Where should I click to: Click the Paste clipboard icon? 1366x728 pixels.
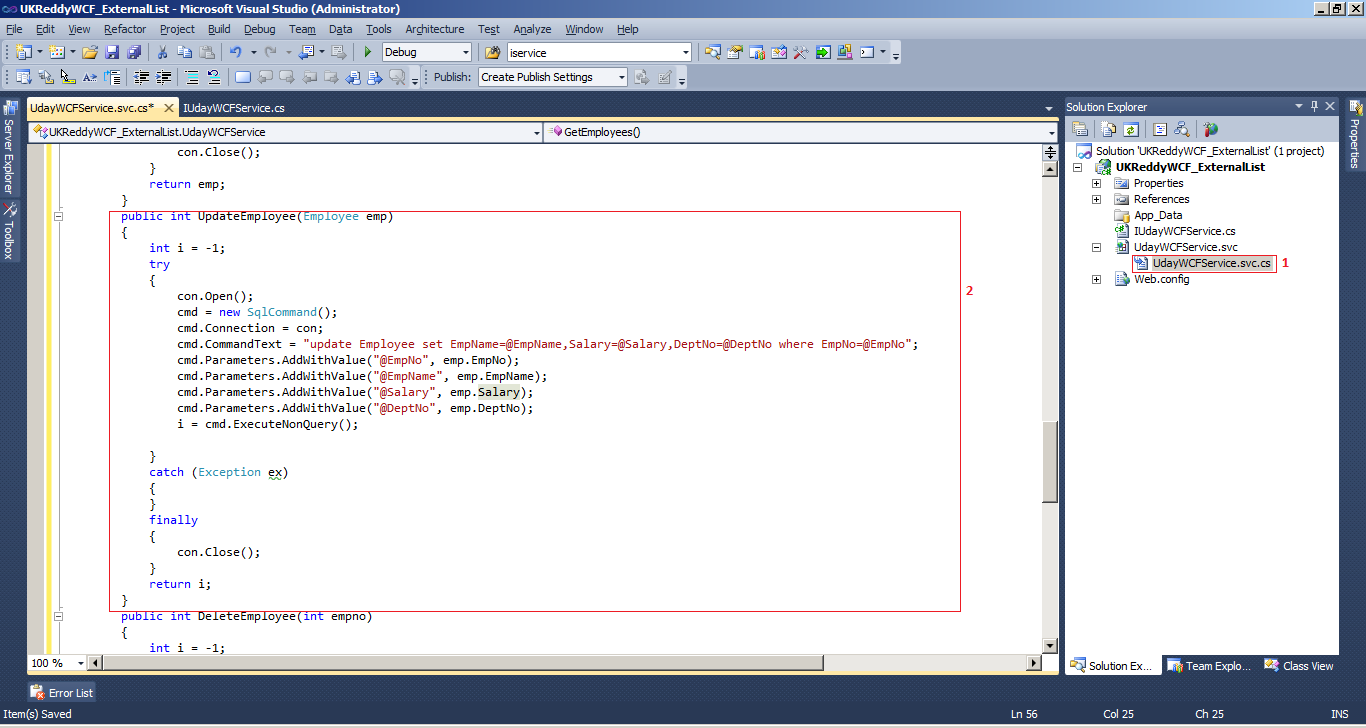point(207,52)
